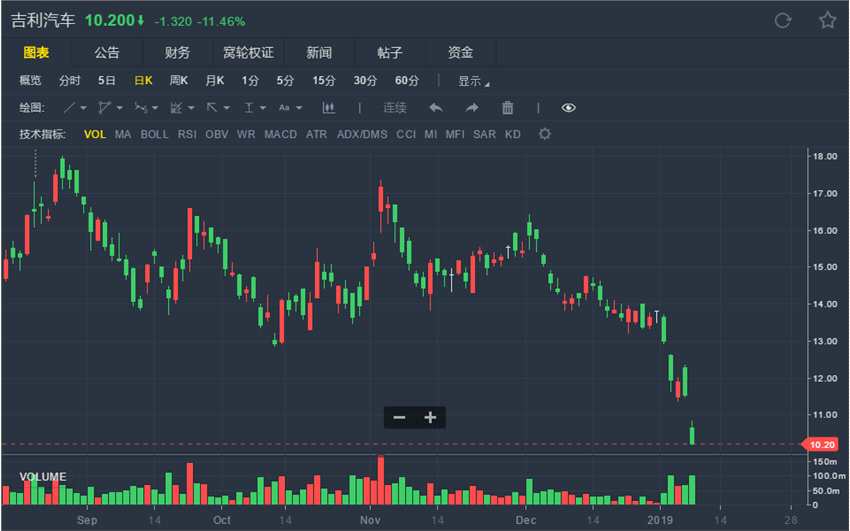Select the 概览 overview view
The width and height of the screenshot is (850, 531).
click(x=30, y=81)
